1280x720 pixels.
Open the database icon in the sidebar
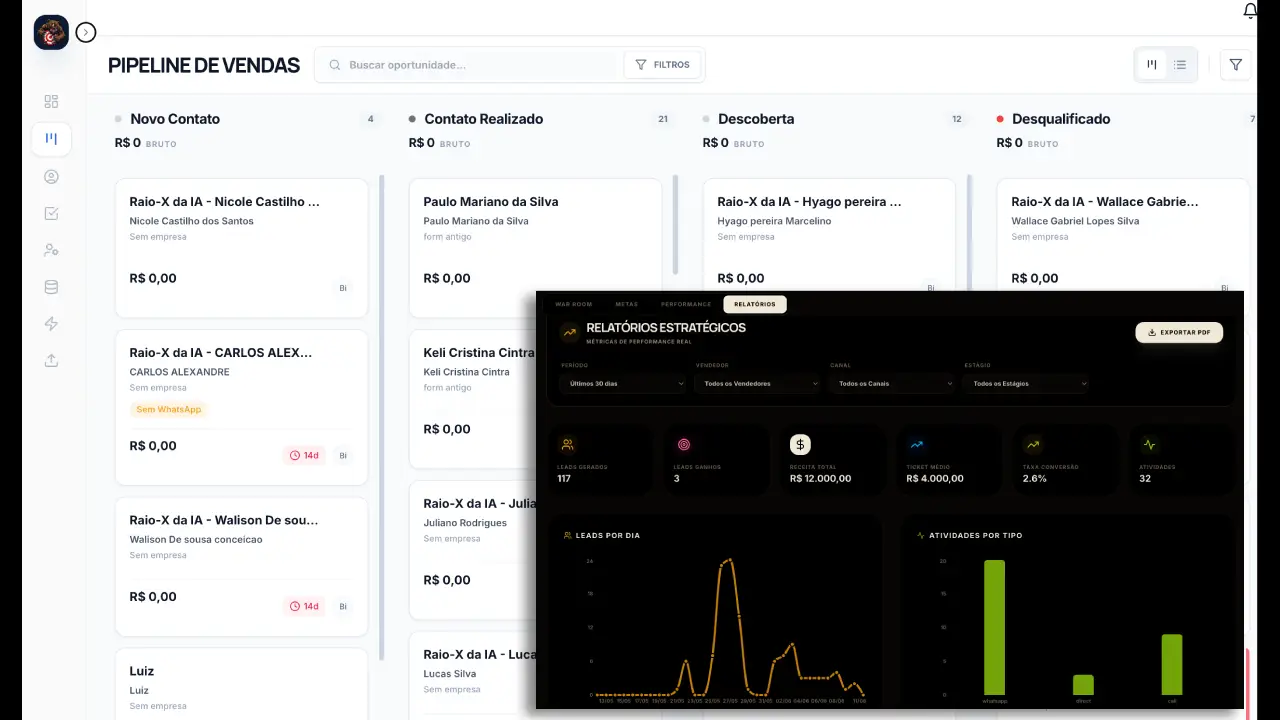click(51, 287)
